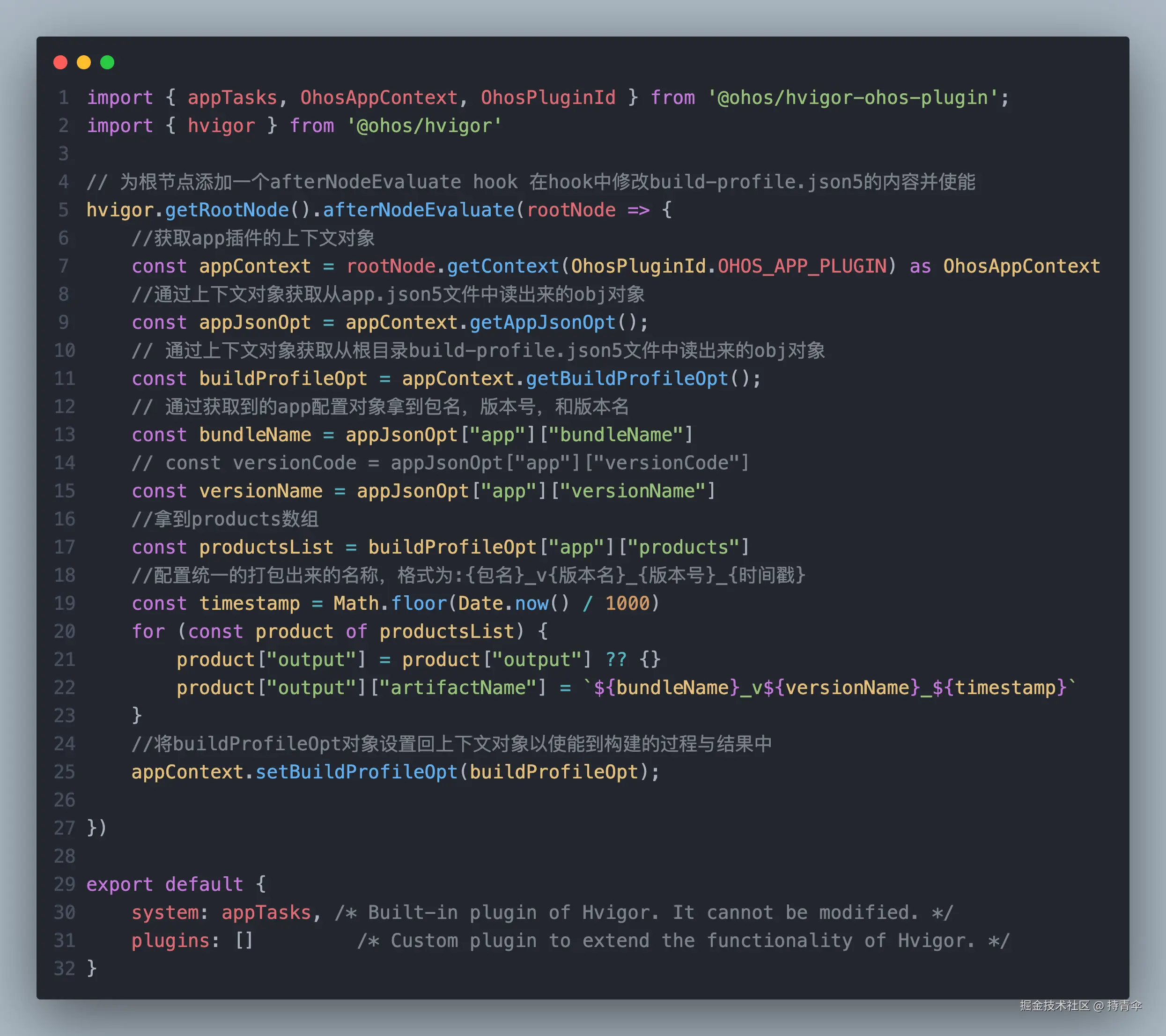This screenshot has height=1036, width=1166.
Task: Click the commented versionCode line
Action: (439, 463)
